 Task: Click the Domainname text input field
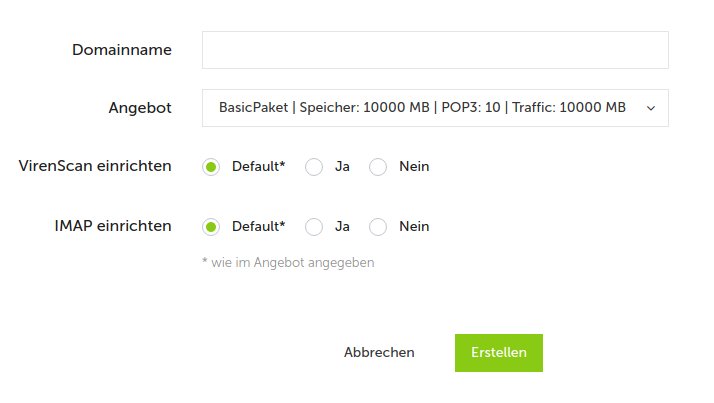(435, 50)
